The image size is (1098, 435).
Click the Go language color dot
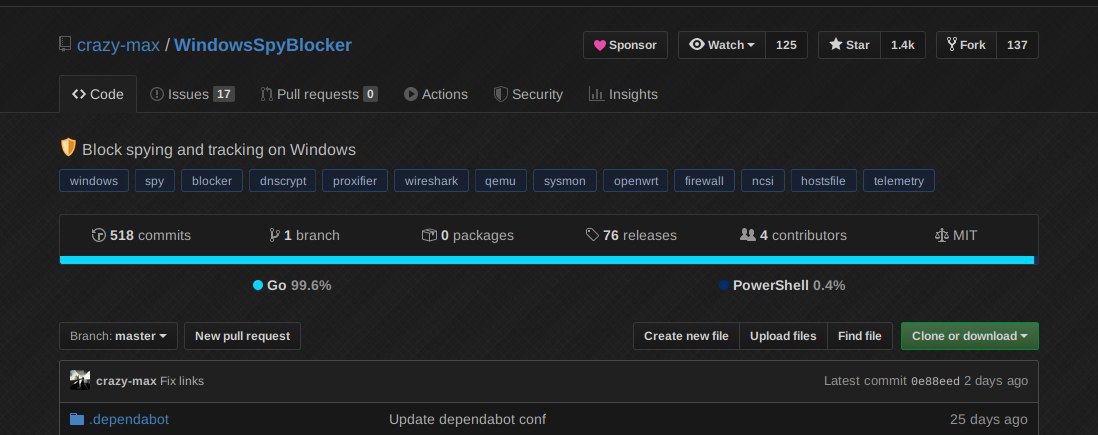point(258,285)
